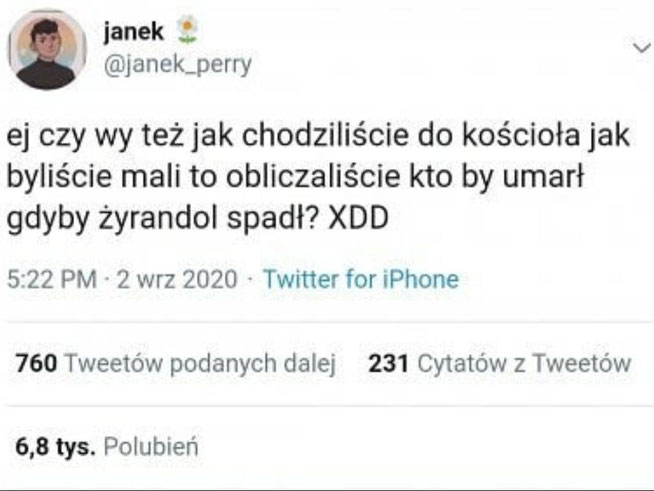Click the 2 wrz 2020 date
Image resolution: width=654 pixels, height=491 pixels.
[177, 279]
